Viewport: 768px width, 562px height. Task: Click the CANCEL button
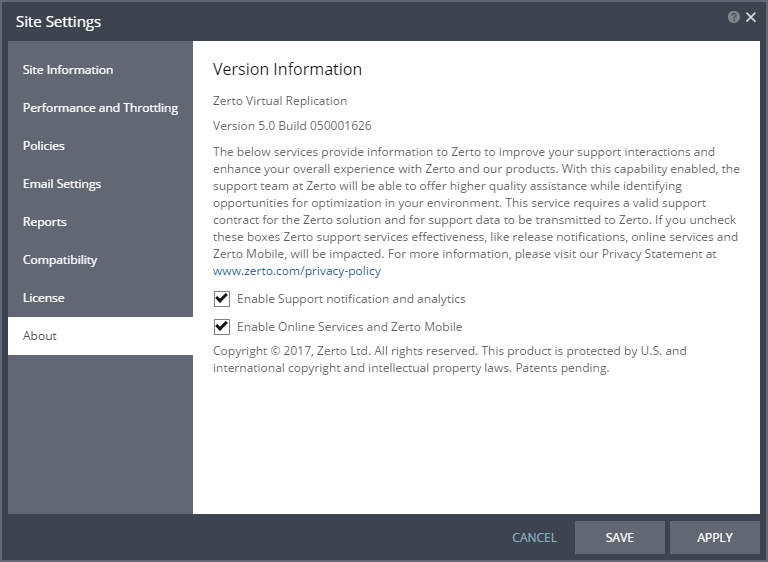534,538
